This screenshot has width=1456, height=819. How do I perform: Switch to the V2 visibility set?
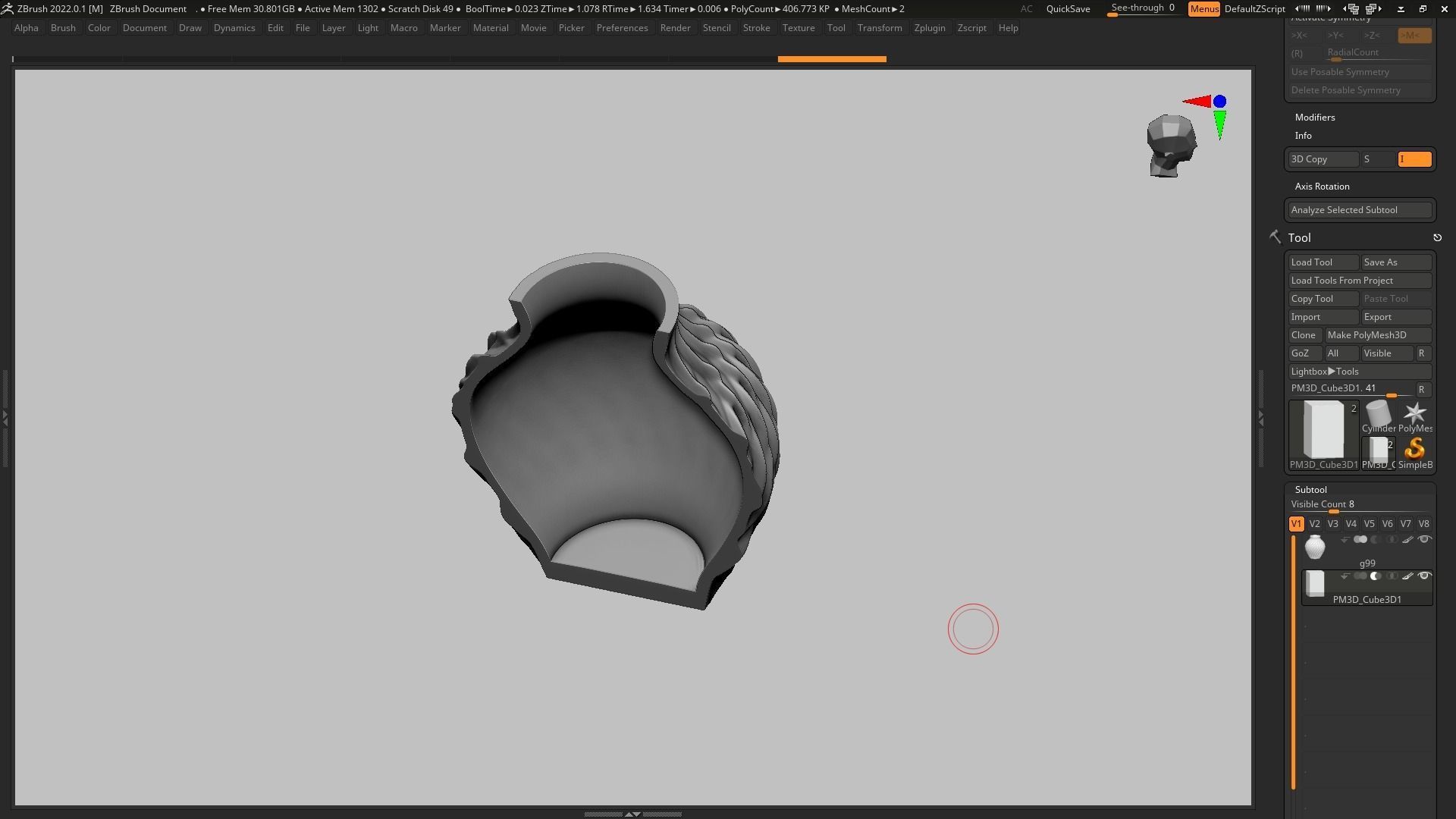pyautogui.click(x=1314, y=524)
